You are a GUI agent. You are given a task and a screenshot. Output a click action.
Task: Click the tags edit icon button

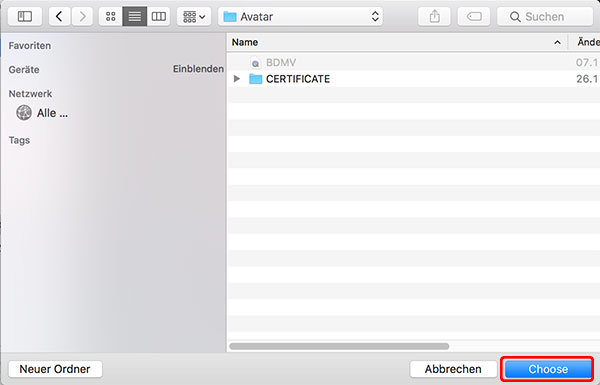pos(474,16)
